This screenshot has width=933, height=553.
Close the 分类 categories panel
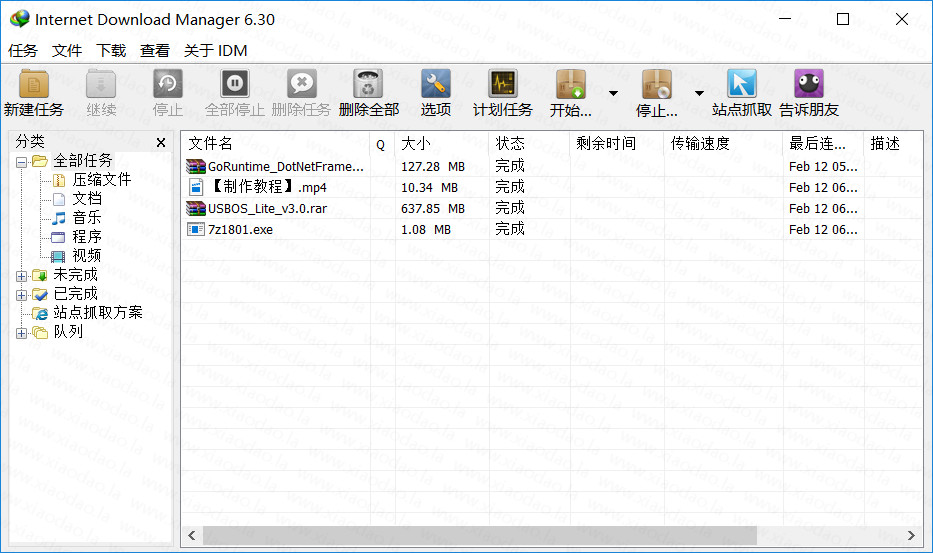coord(161,143)
